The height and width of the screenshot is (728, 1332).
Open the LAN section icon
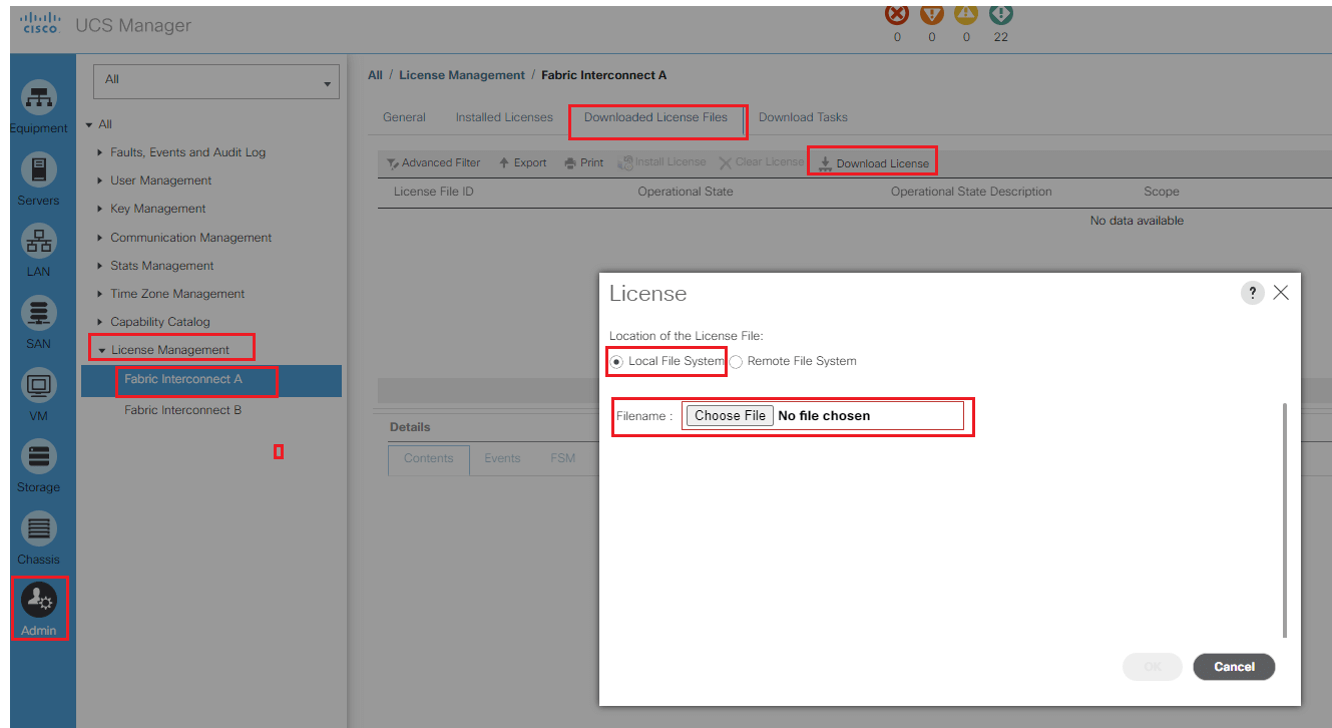coord(39,241)
